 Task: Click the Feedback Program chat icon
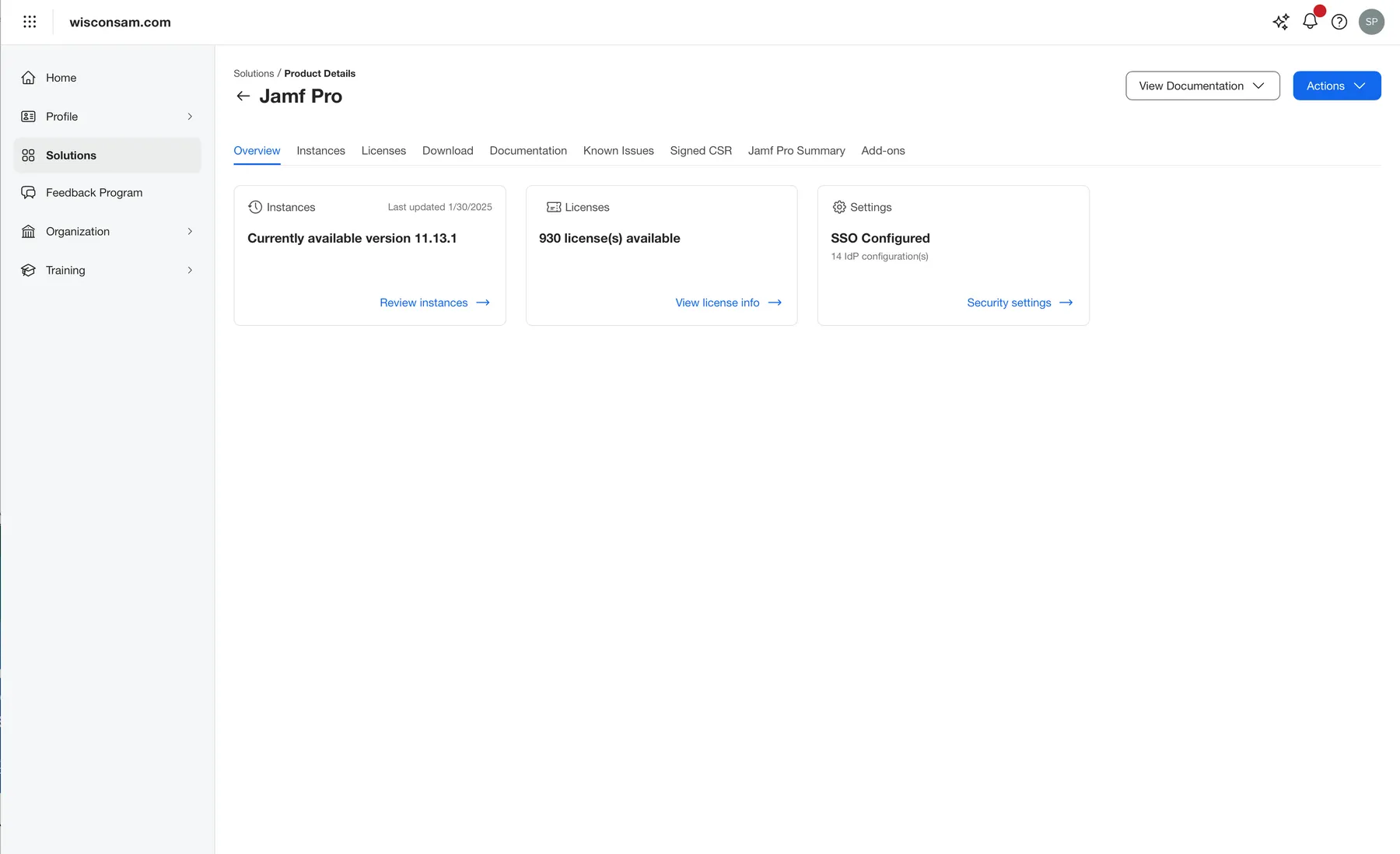click(29, 193)
